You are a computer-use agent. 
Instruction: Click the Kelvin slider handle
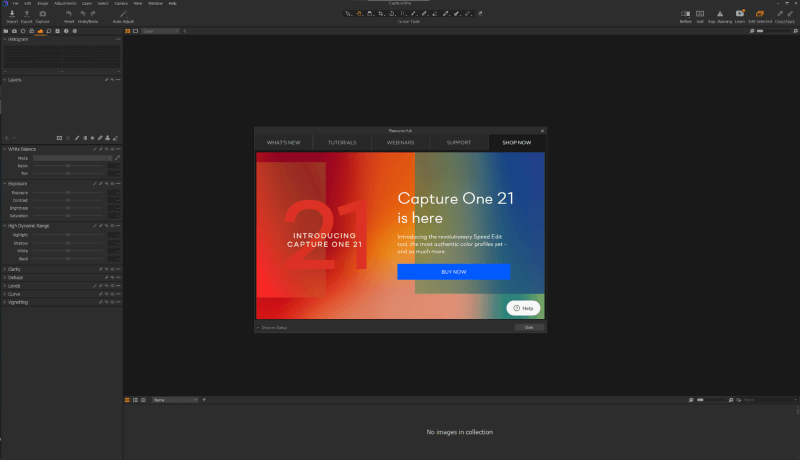point(68,166)
